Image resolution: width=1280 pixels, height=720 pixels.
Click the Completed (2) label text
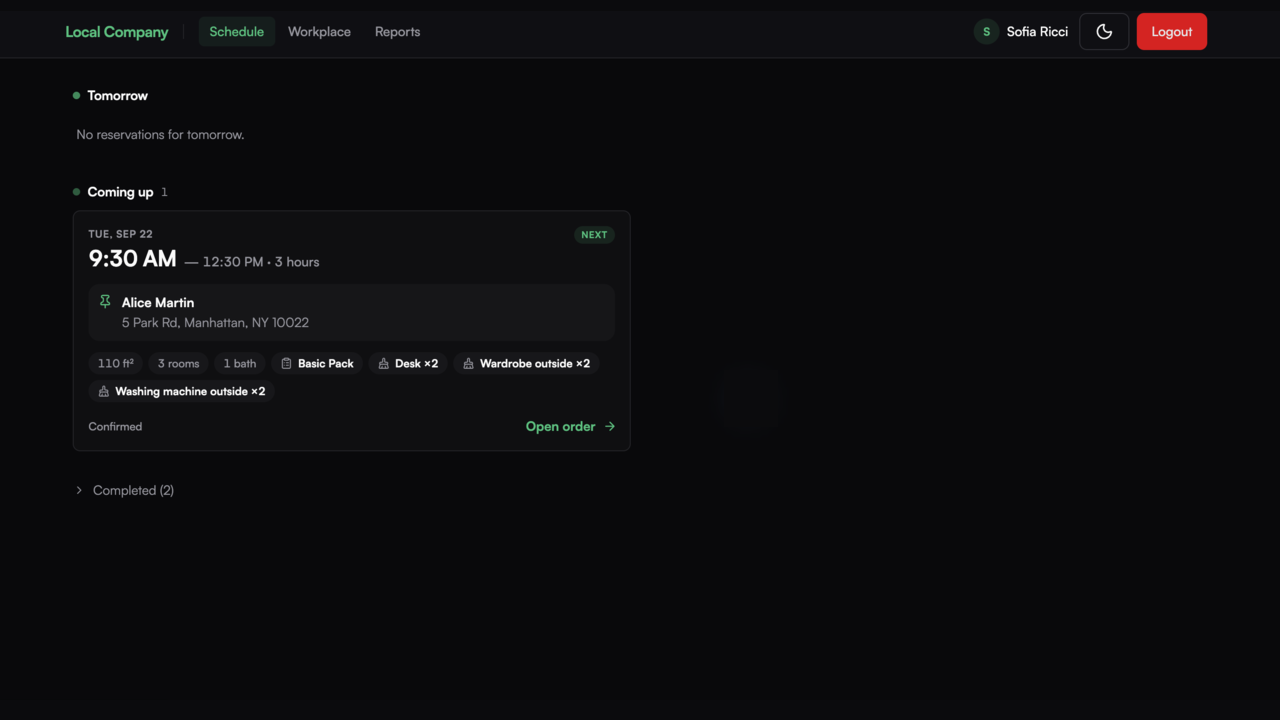(133, 490)
